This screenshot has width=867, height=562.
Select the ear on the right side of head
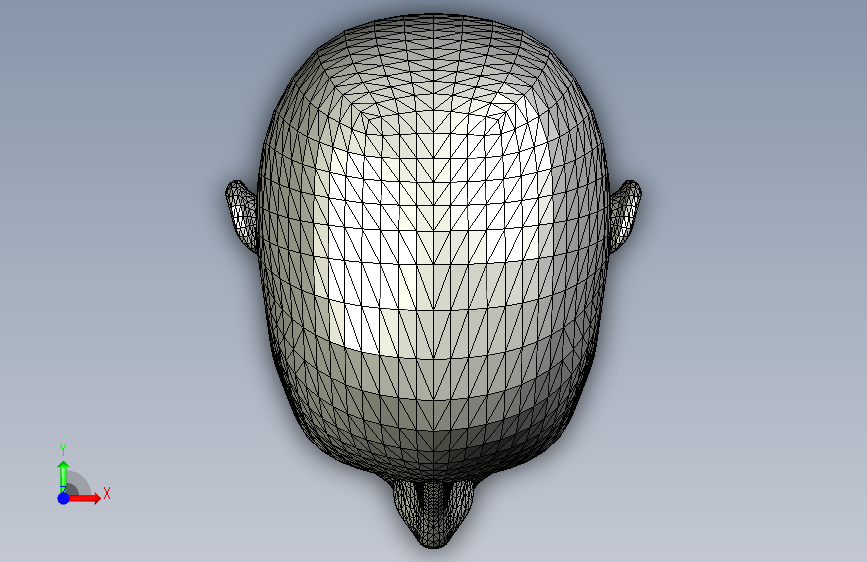pos(625,215)
